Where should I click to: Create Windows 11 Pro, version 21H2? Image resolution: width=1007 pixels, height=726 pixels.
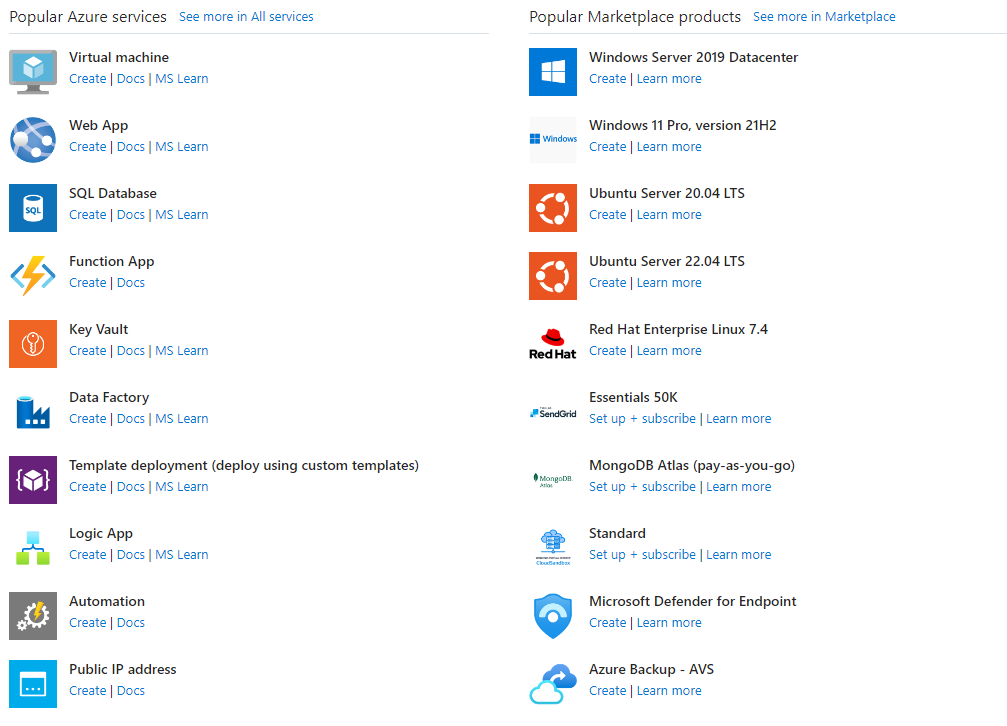pos(608,146)
